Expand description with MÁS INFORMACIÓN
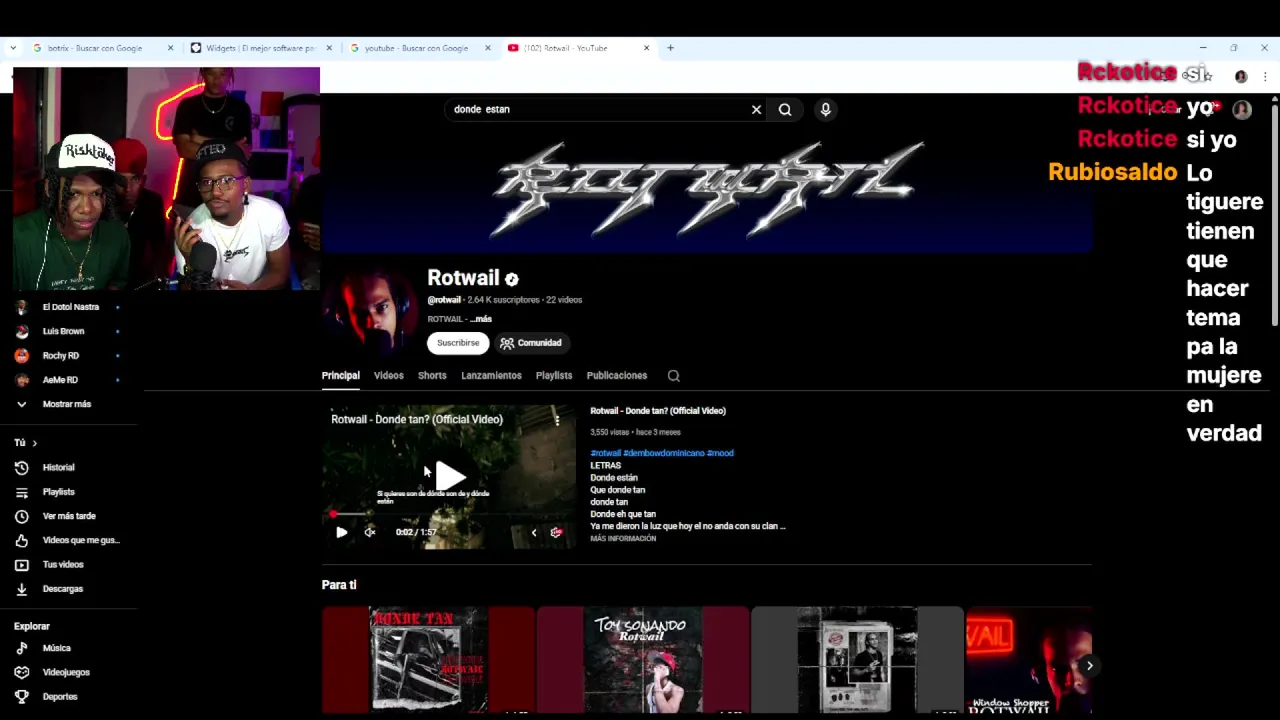 click(x=623, y=539)
